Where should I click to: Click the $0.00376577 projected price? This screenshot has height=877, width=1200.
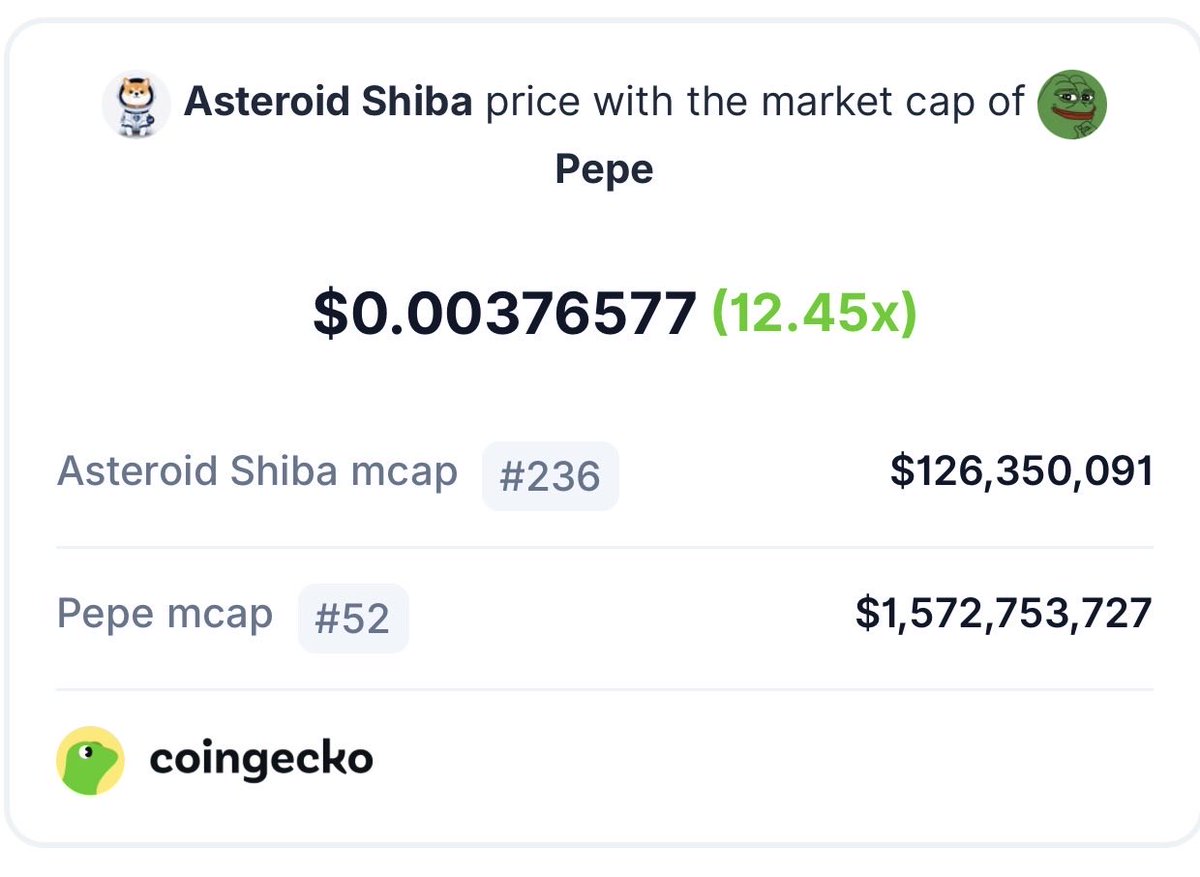[504, 314]
